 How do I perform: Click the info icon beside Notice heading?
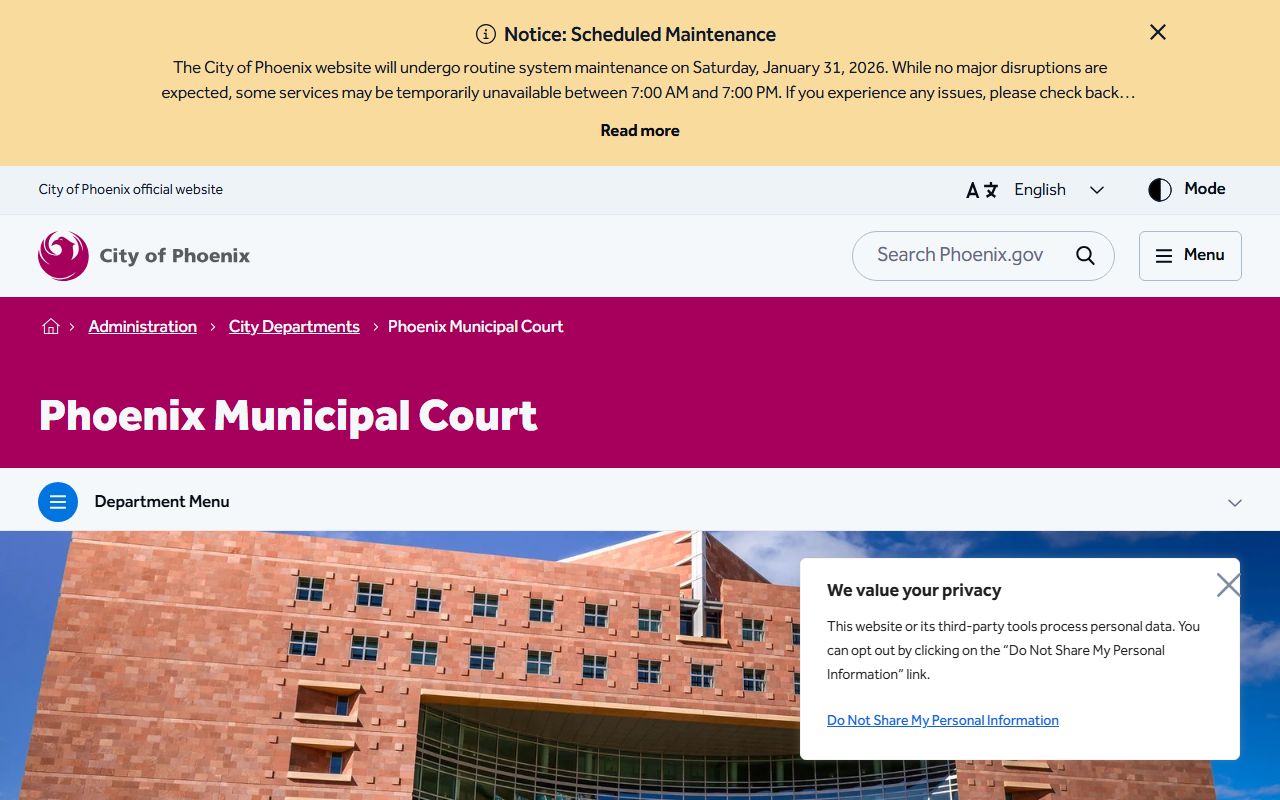pos(486,34)
